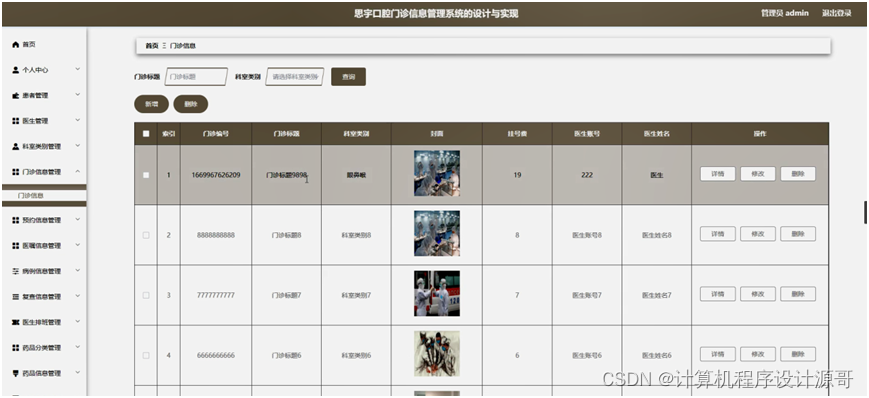Expand 复查信息管理 with its chevron
Screen dimensions: 869x398
click(x=78, y=296)
